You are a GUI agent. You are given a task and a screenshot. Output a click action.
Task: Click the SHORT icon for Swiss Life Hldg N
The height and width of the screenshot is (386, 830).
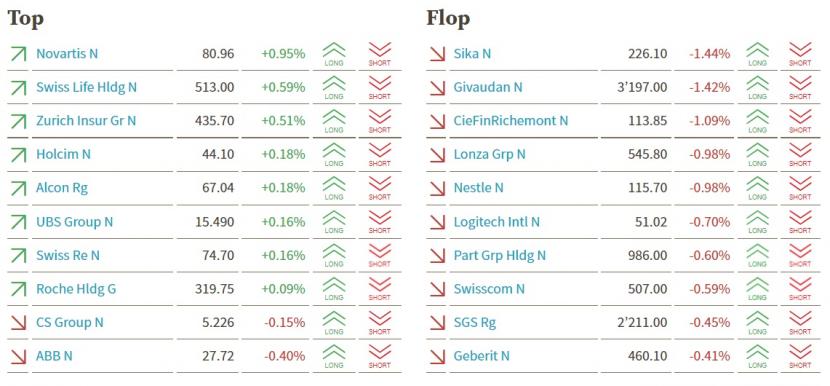[380, 87]
